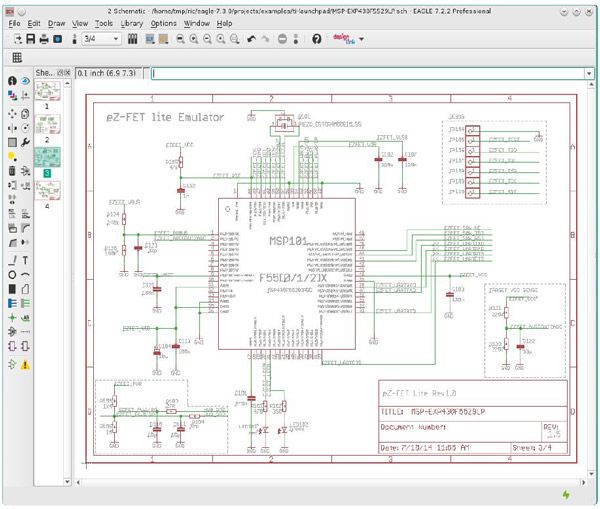Image resolution: width=600 pixels, height=509 pixels.
Task: Select the Delete trash can tool
Action: click(x=12, y=171)
